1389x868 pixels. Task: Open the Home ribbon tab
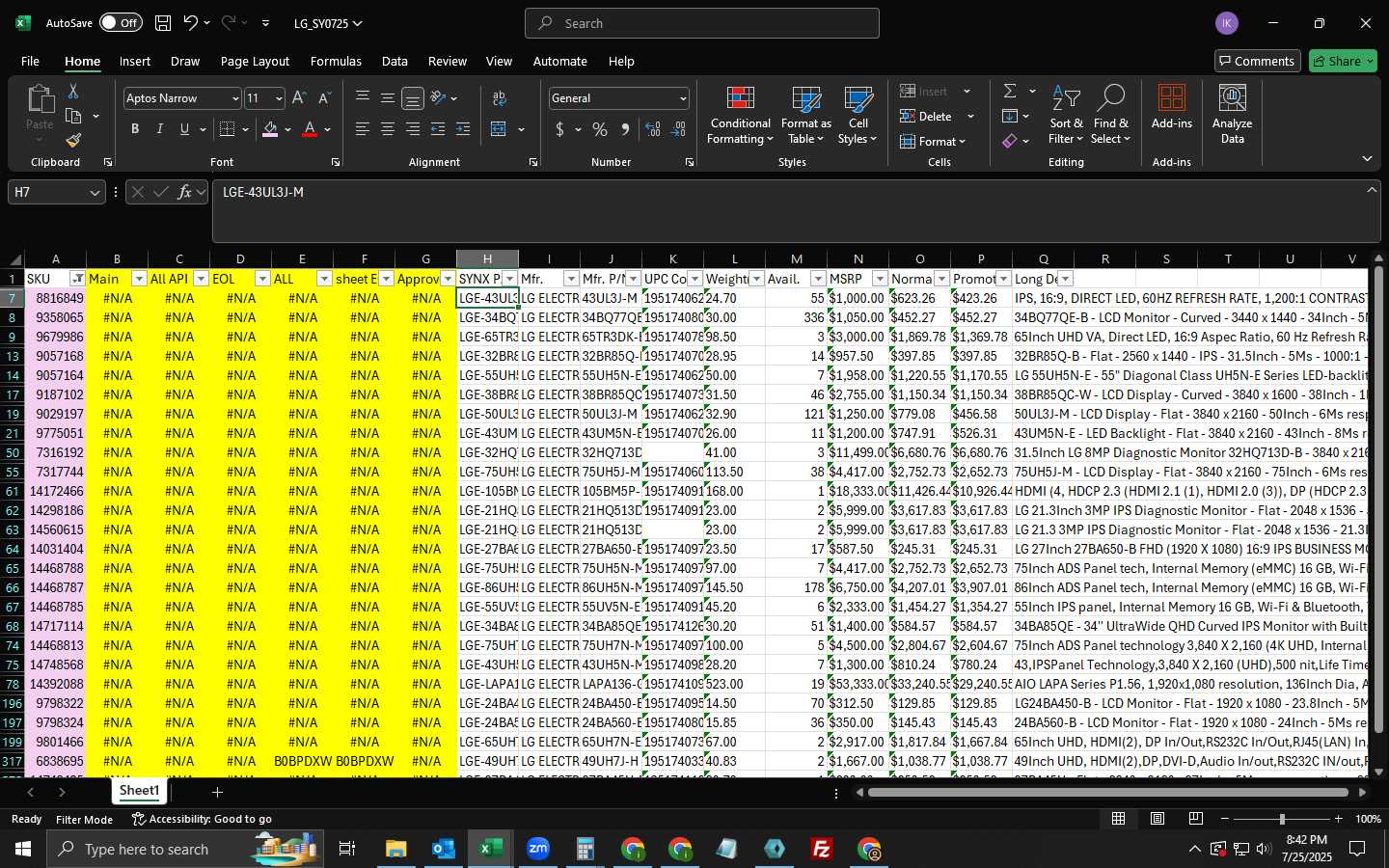point(83,61)
